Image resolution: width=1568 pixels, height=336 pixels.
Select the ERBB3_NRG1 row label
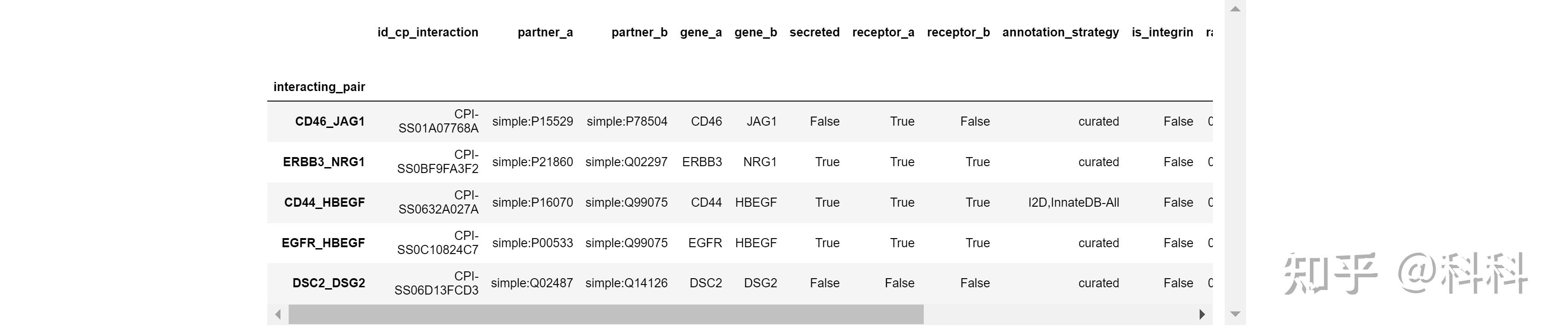tap(324, 162)
